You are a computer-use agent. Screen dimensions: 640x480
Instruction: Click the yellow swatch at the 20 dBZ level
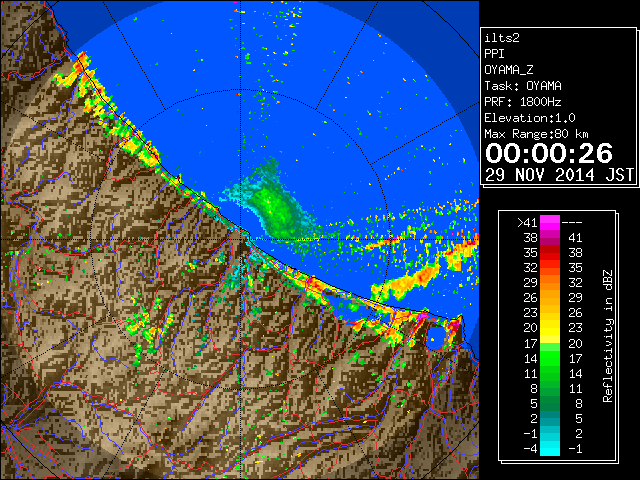point(550,328)
